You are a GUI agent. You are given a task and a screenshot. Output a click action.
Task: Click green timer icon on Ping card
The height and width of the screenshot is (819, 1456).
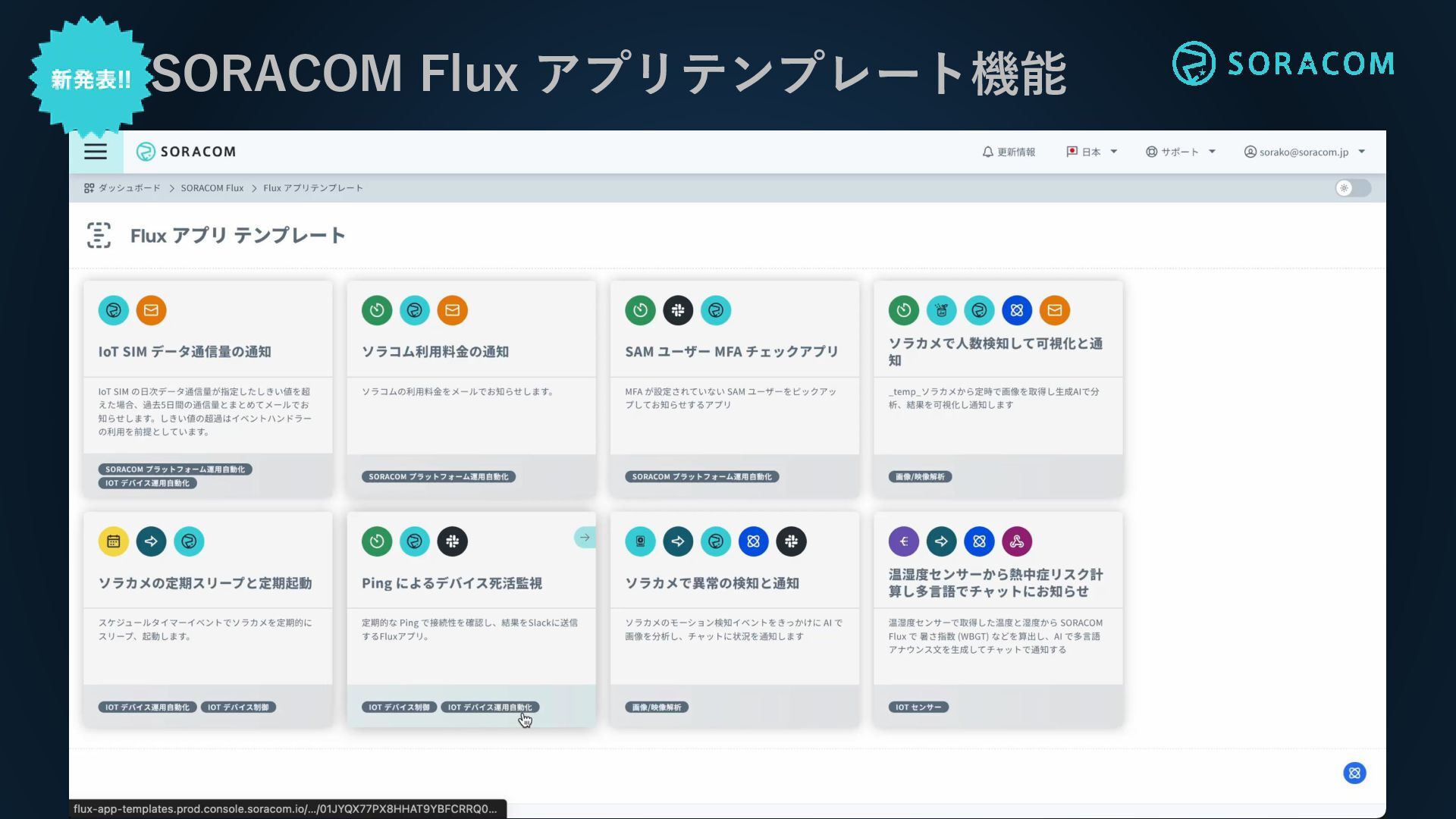pyautogui.click(x=377, y=541)
